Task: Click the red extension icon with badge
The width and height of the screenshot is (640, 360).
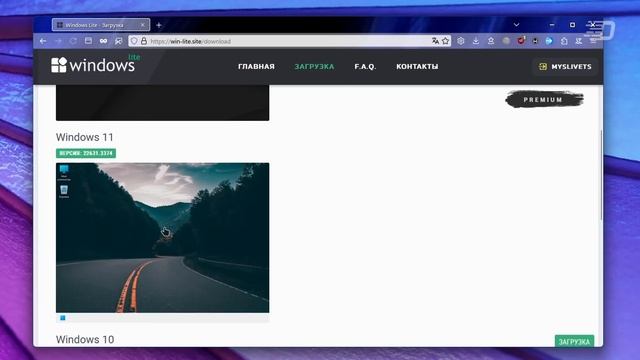Action: 521,40
